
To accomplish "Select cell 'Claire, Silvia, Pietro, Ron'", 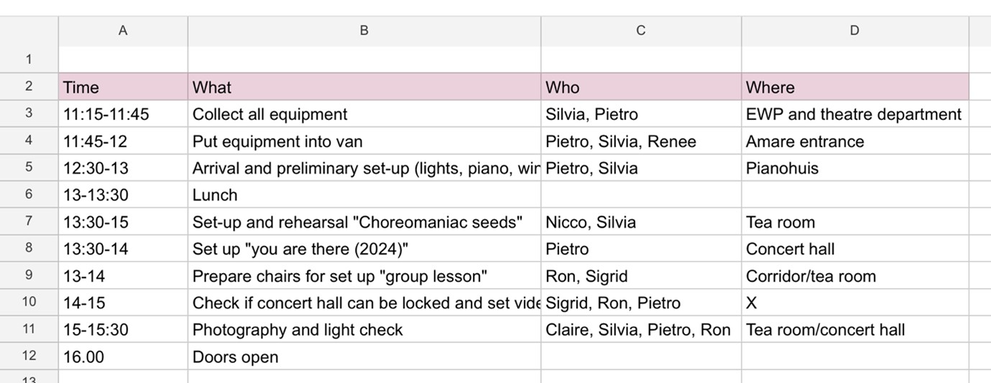I will tap(641, 329).
